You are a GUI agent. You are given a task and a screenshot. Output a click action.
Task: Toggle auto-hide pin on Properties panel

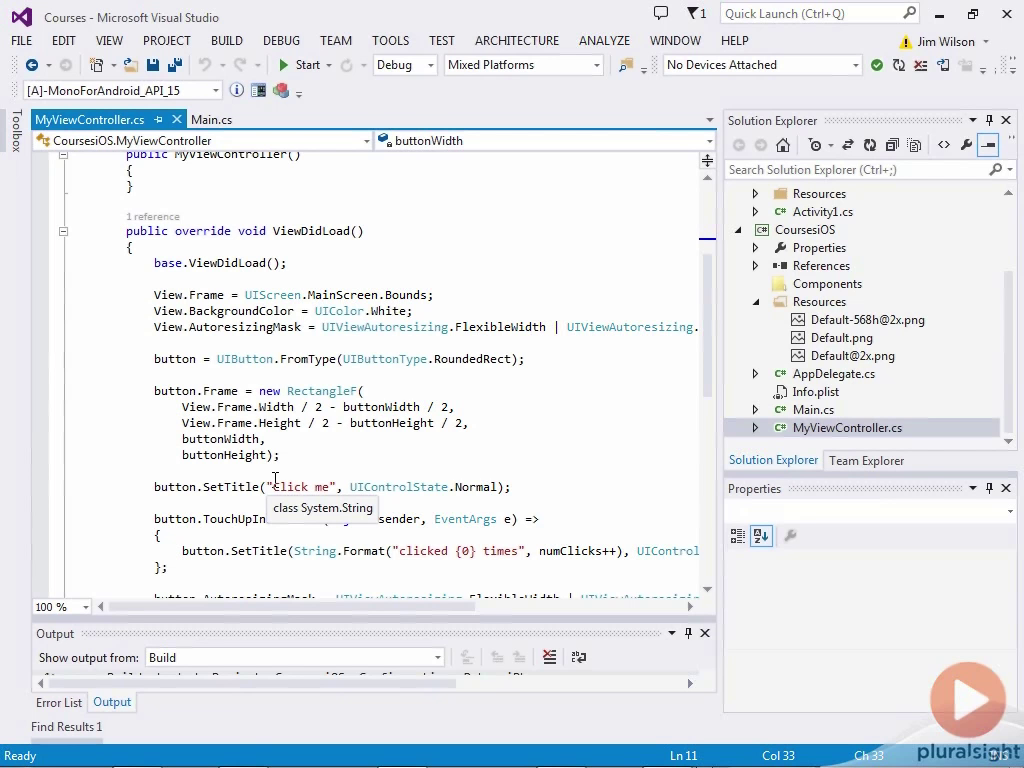click(989, 488)
